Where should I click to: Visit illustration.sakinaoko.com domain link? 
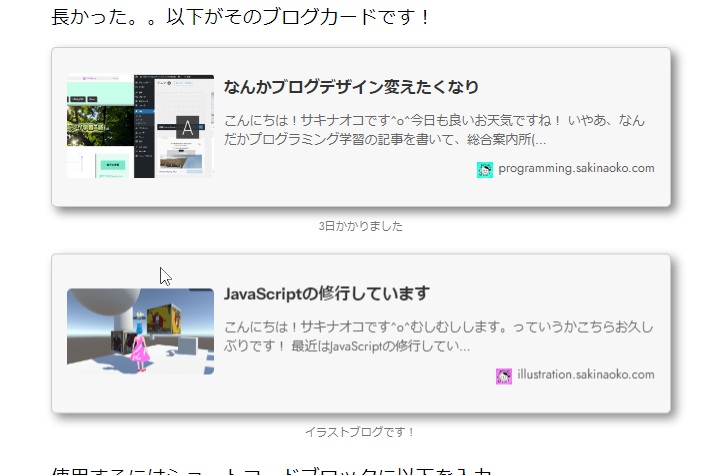click(586, 375)
